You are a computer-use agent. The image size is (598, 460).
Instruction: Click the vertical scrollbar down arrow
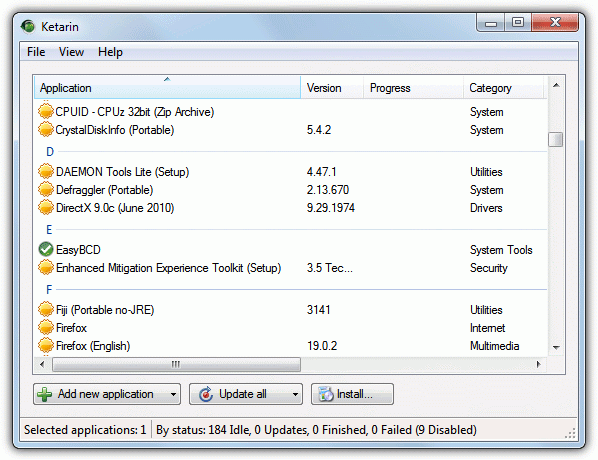tap(556, 347)
